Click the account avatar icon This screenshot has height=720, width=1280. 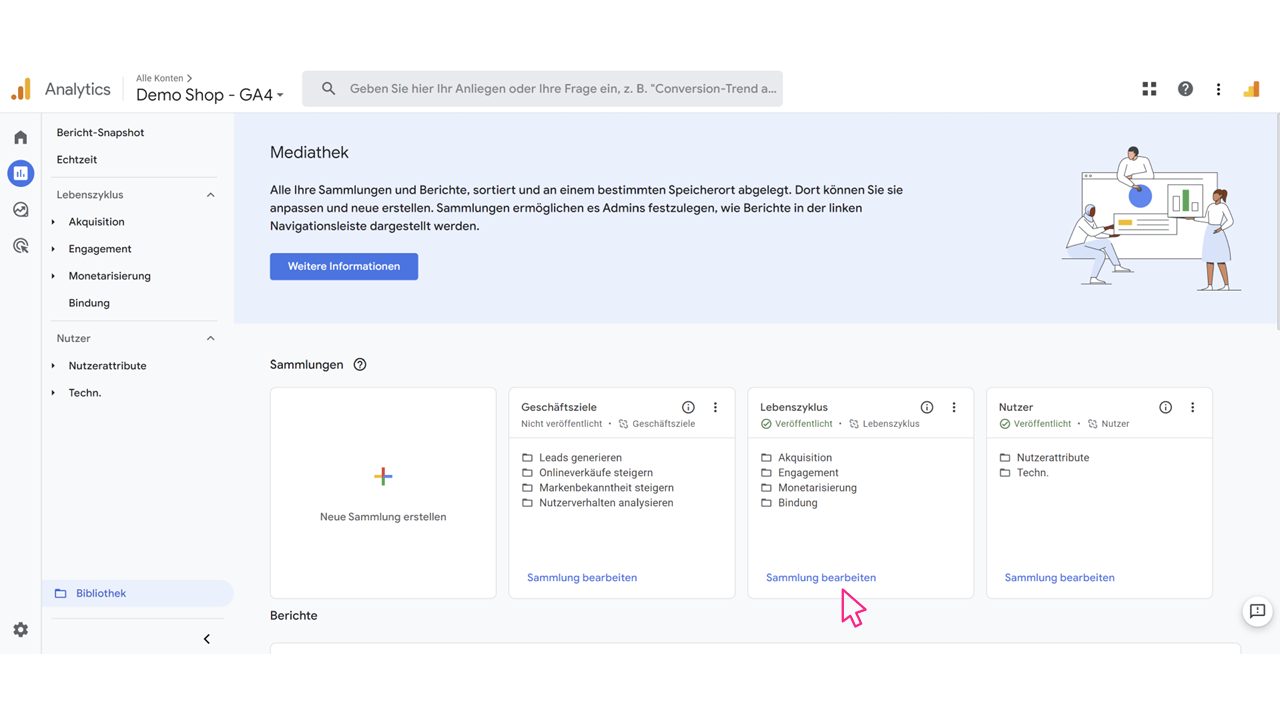tap(1251, 89)
